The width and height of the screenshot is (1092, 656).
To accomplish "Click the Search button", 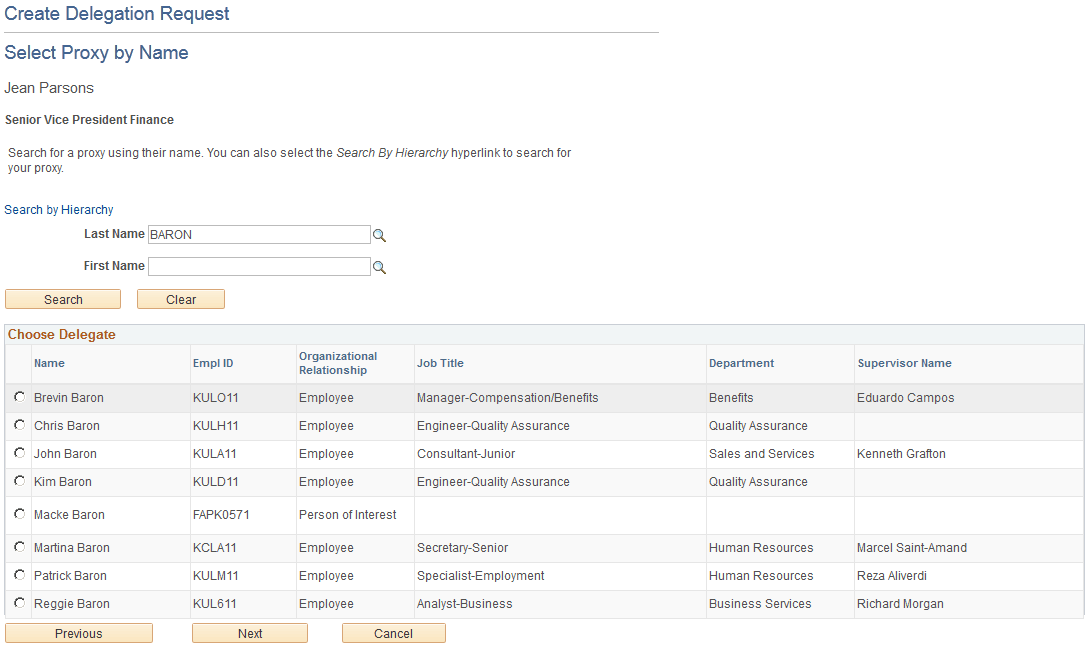I will click(x=62, y=299).
